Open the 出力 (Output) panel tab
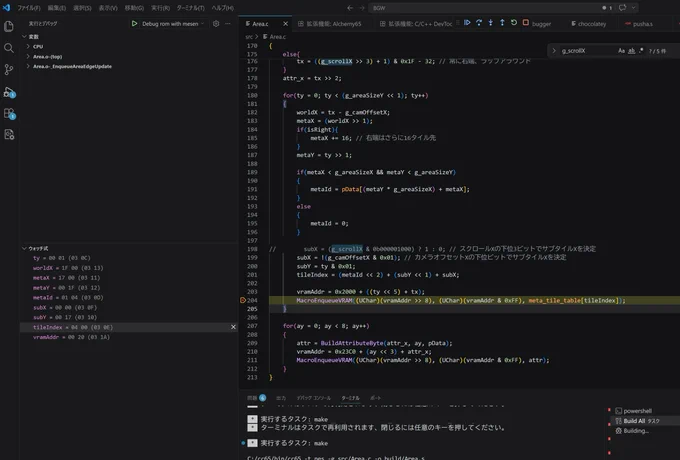This screenshot has width=680, height=460. (x=281, y=398)
